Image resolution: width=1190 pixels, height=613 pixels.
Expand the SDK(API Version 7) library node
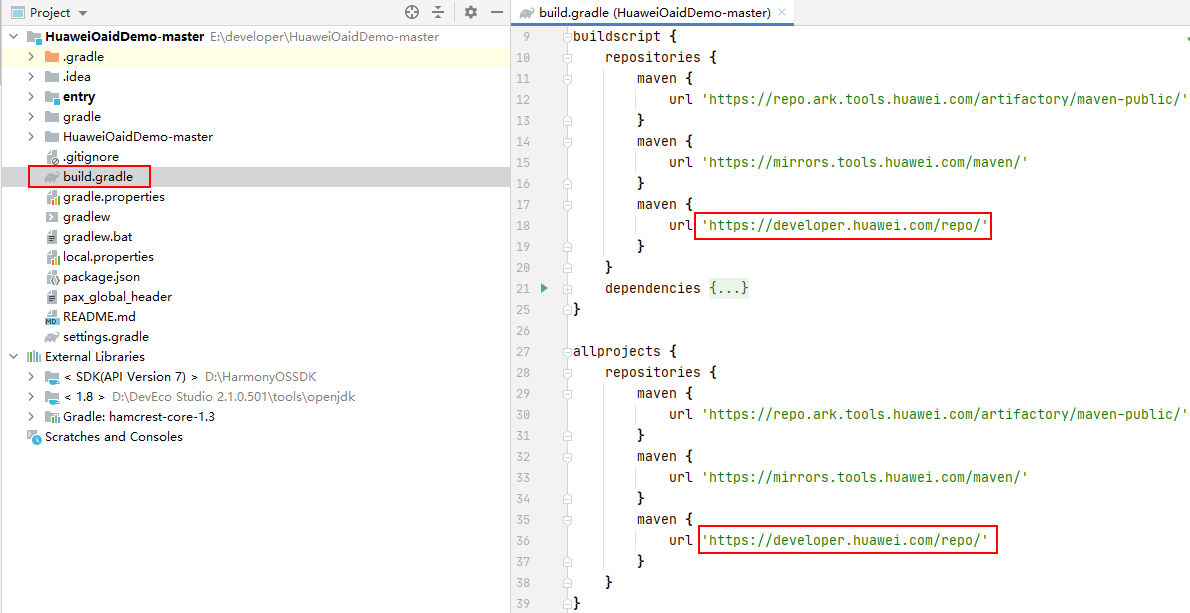pyautogui.click(x=31, y=377)
